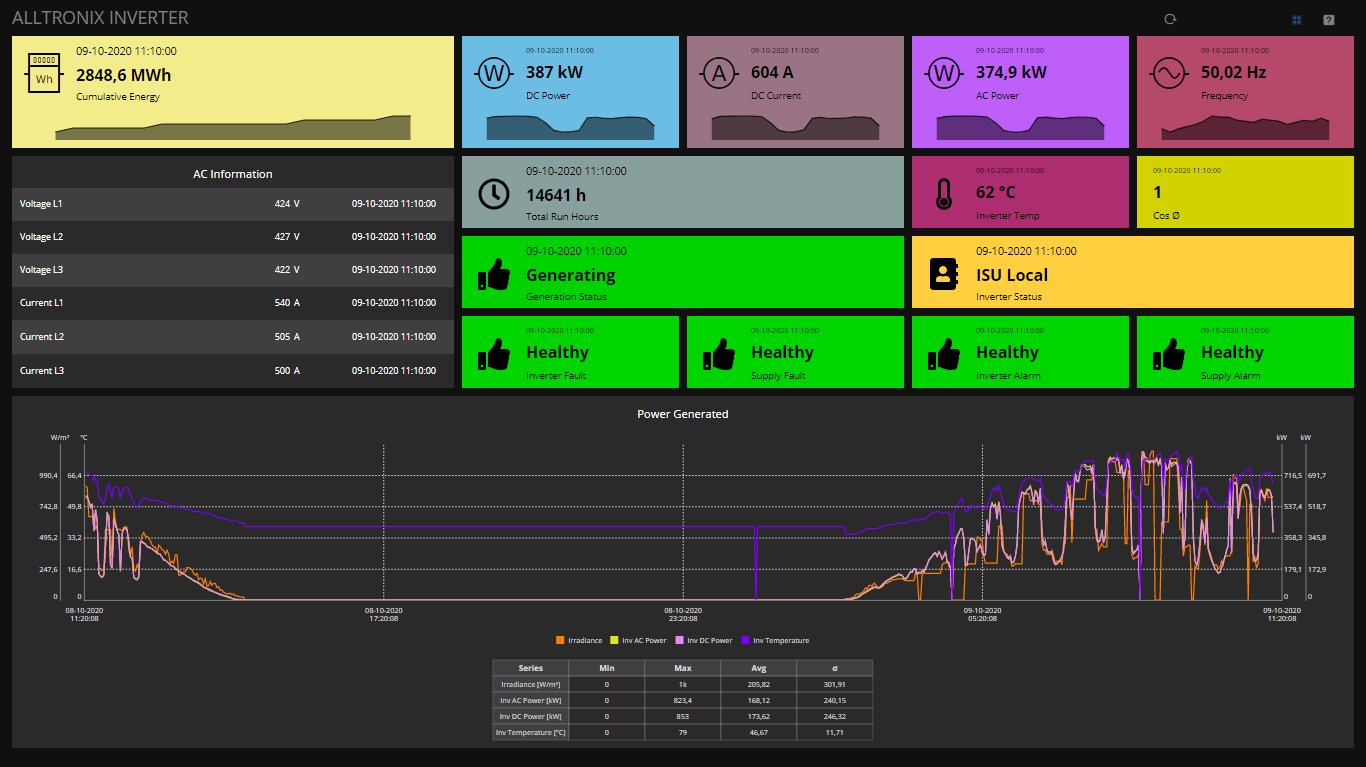Click the refresh icon in the header
Viewport: 1366px width, 767px height.
click(1171, 19)
